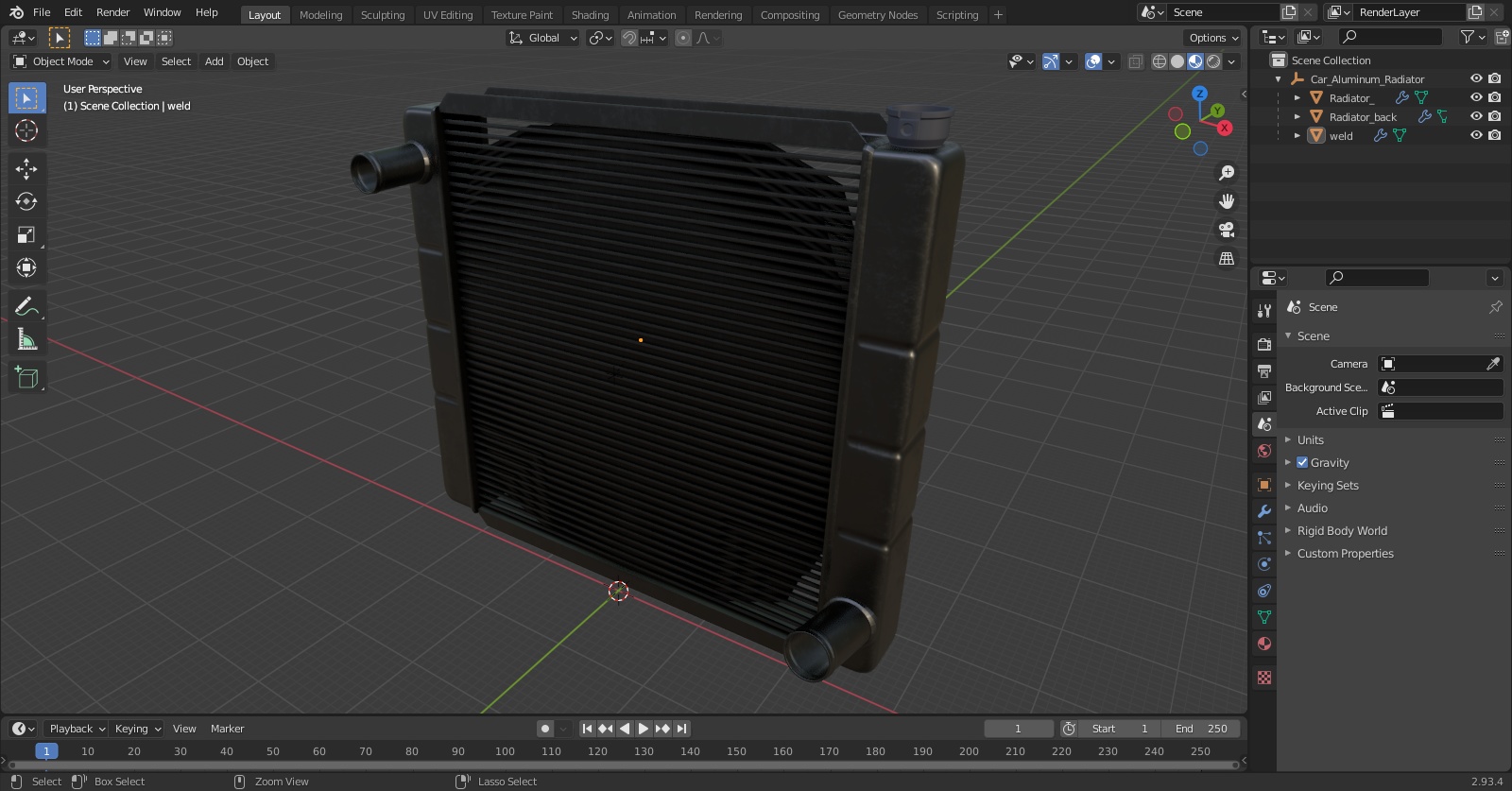Image resolution: width=1512 pixels, height=791 pixels.
Task: Activate the Rotate tool
Action: (x=26, y=201)
